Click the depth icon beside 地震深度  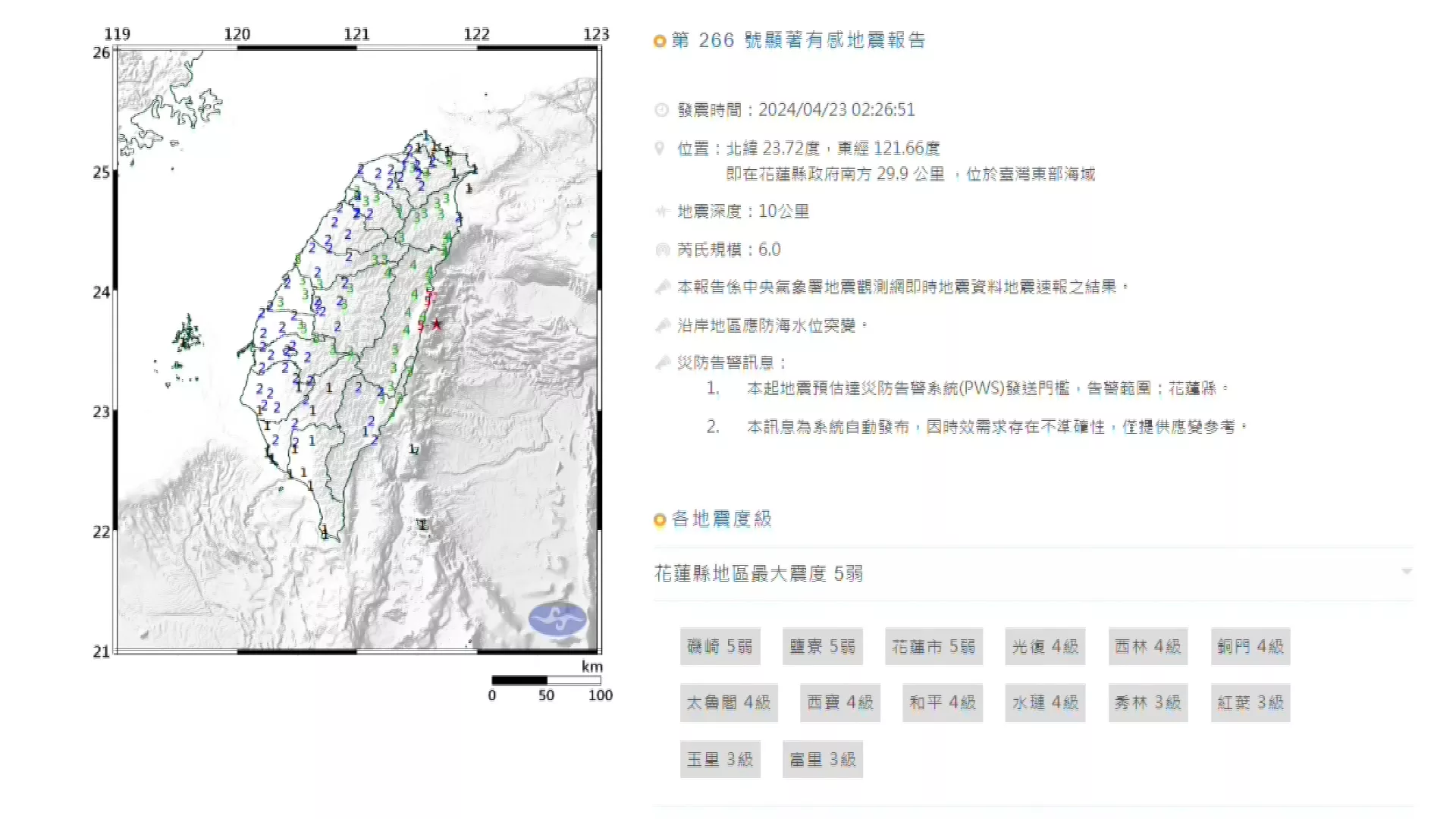[662, 212]
